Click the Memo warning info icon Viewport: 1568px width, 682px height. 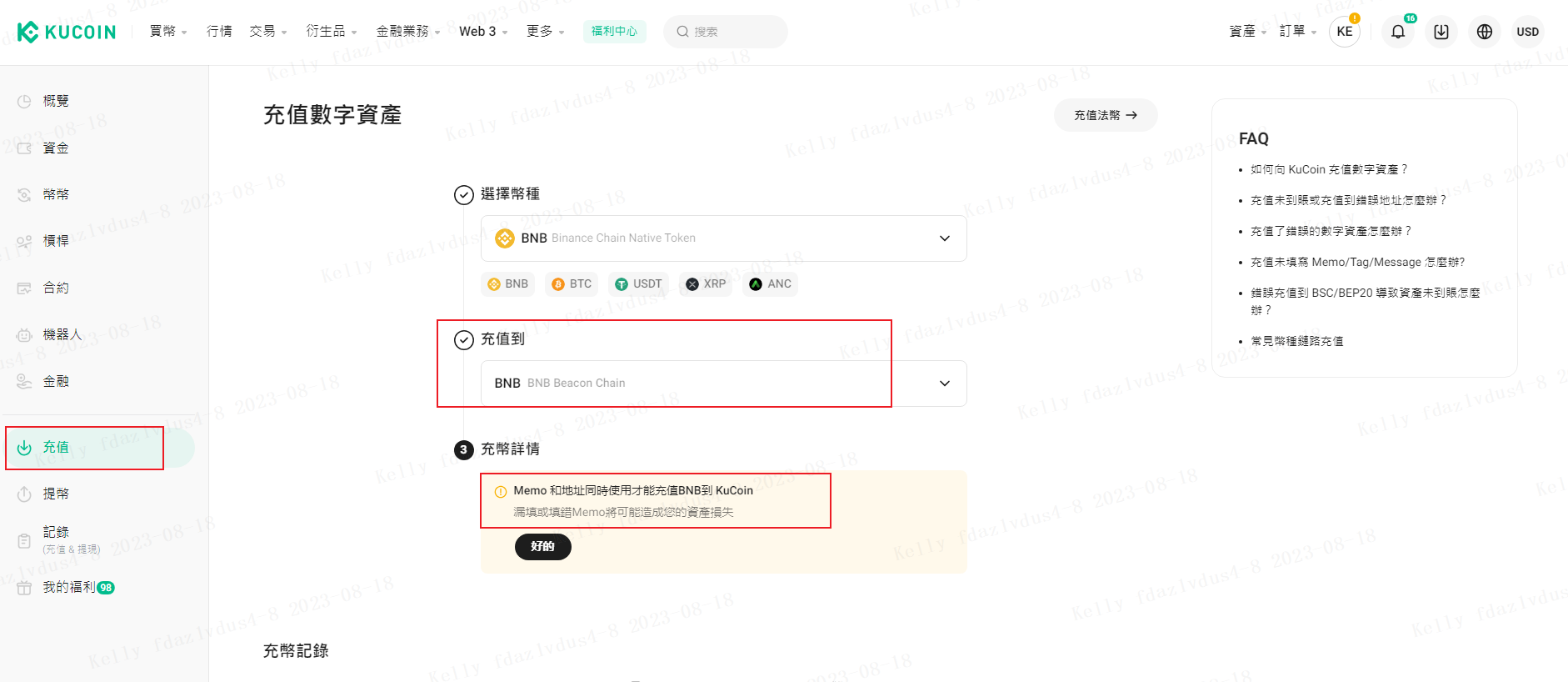(x=501, y=492)
